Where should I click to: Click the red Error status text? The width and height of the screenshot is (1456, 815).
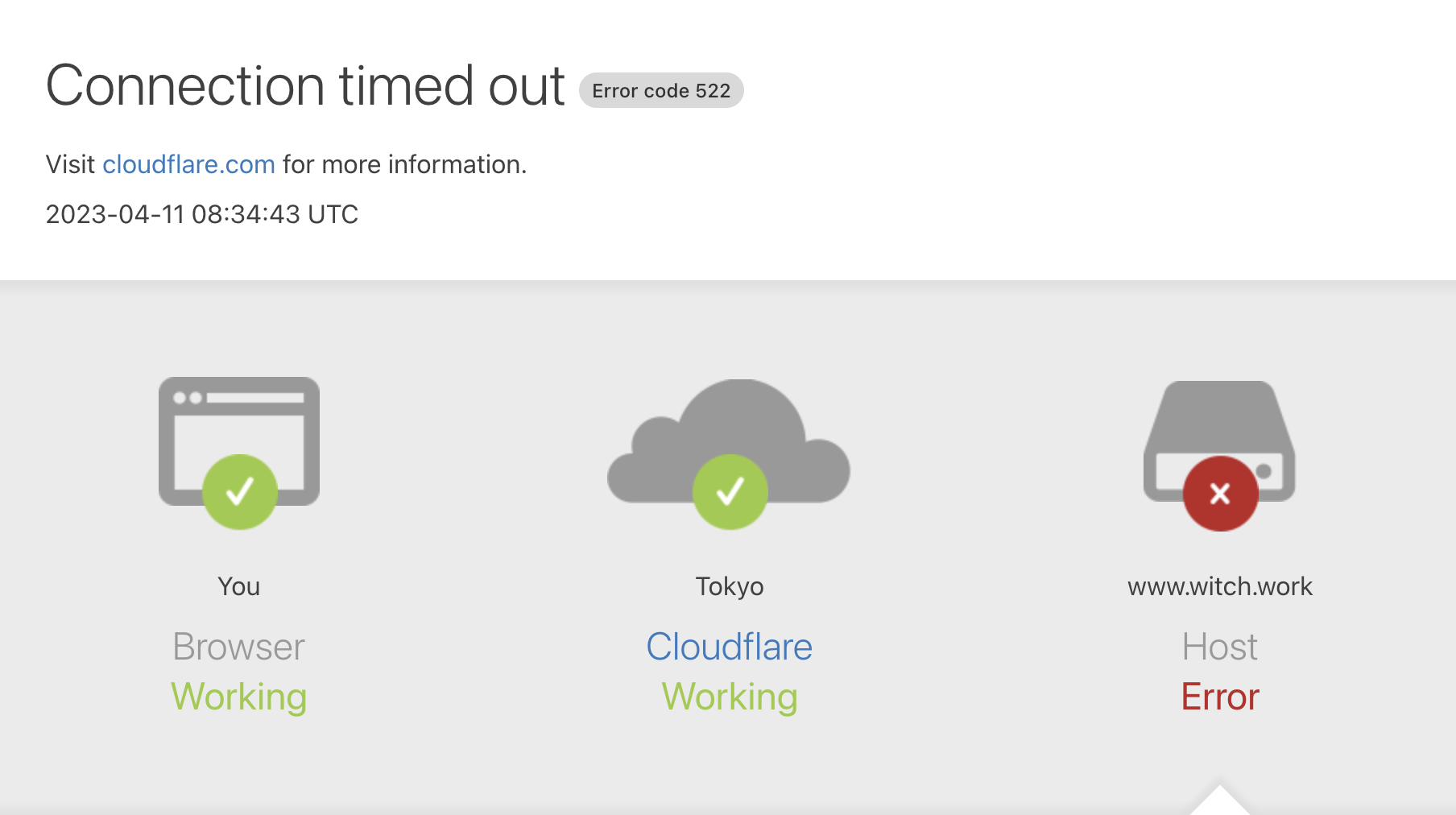[1219, 697]
